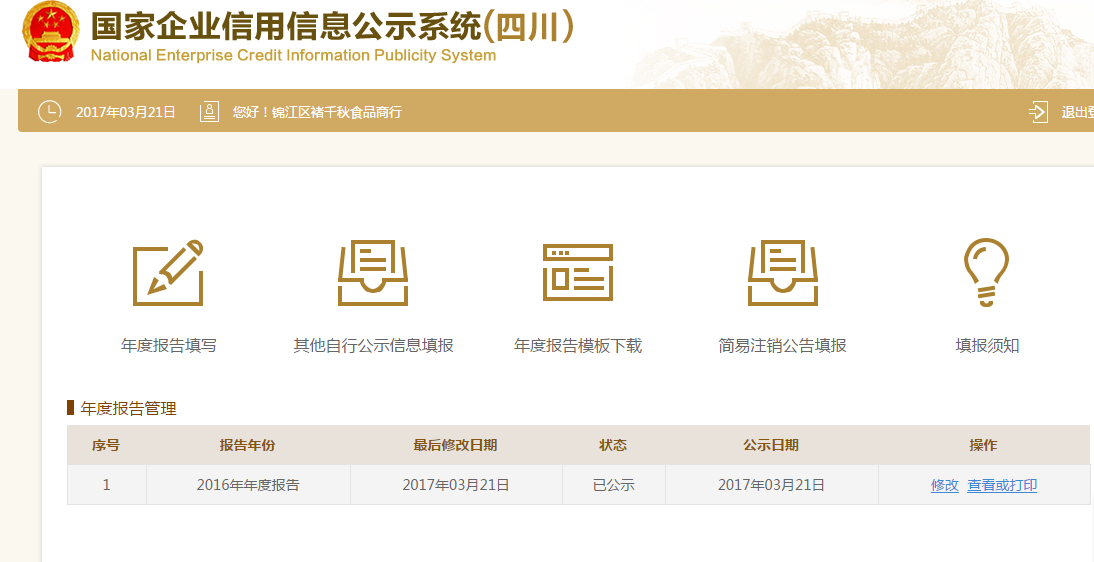1094x562 pixels.
Task: Click the tray icon above 简易注销公告填报
Action: [782, 273]
